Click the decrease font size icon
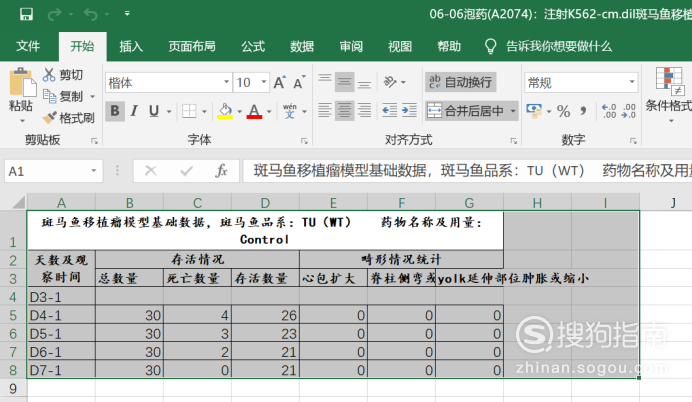 (300, 82)
